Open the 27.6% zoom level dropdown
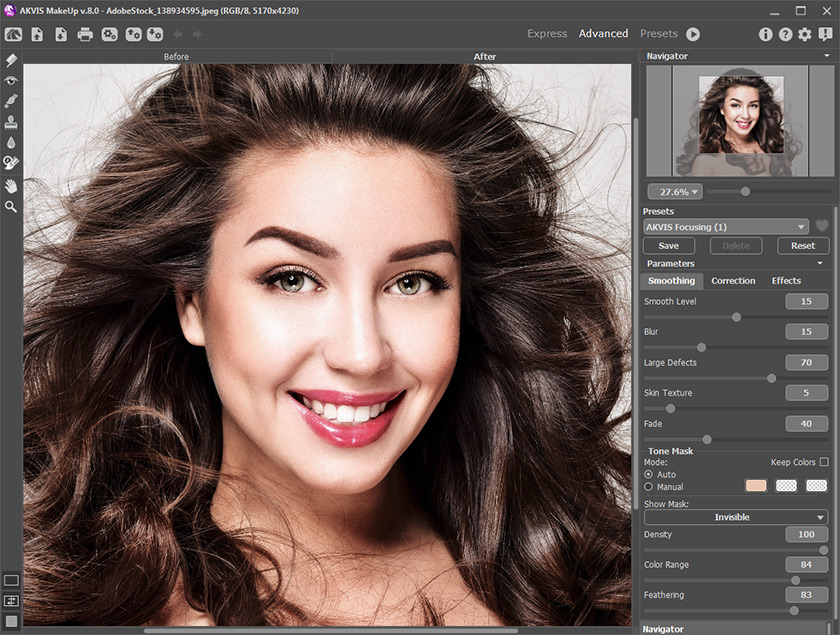The image size is (840, 635). tap(675, 191)
